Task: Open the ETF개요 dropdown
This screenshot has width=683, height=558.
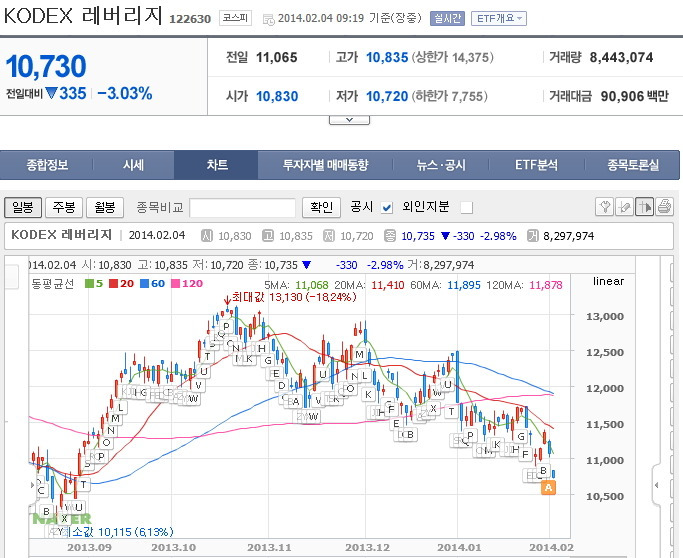Action: click(499, 18)
